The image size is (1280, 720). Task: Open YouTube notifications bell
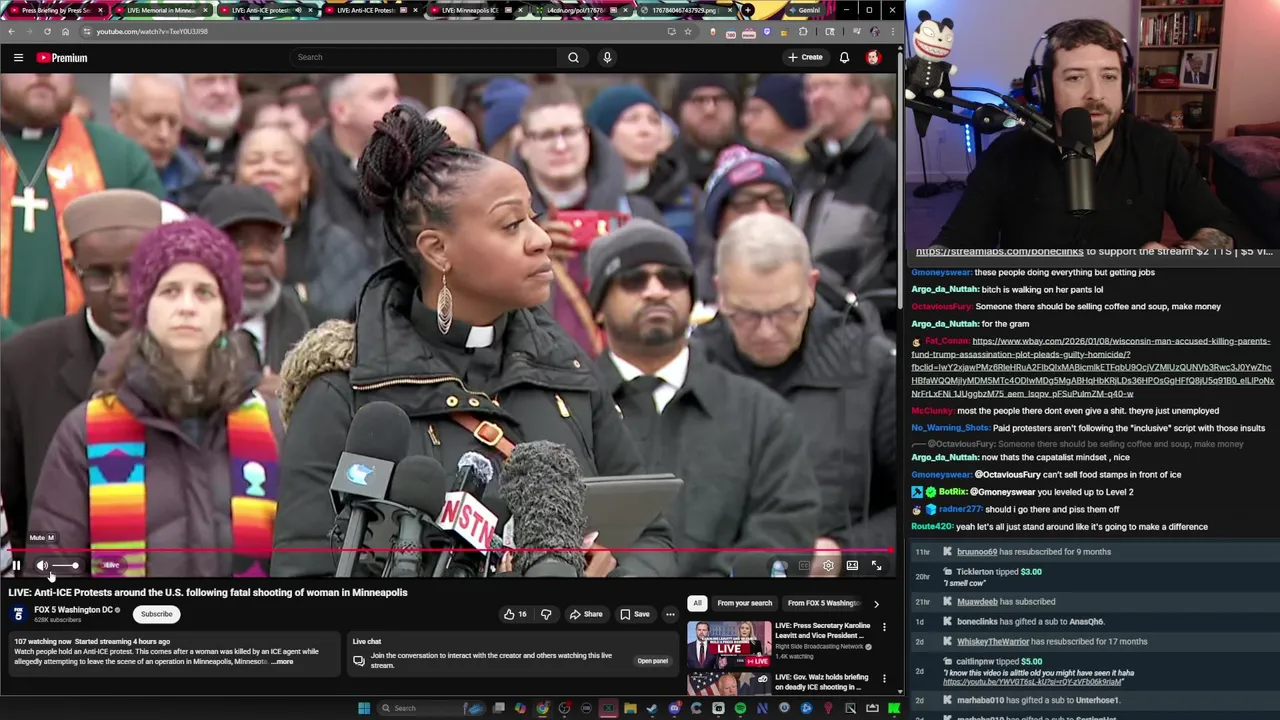click(x=844, y=57)
